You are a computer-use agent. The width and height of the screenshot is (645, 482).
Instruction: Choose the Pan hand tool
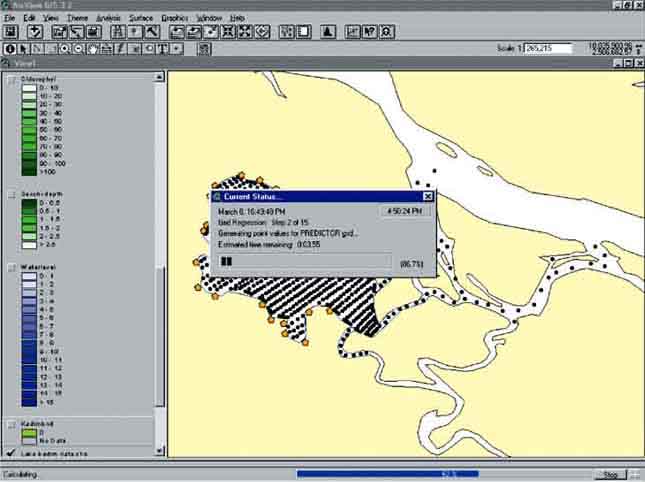pos(92,48)
